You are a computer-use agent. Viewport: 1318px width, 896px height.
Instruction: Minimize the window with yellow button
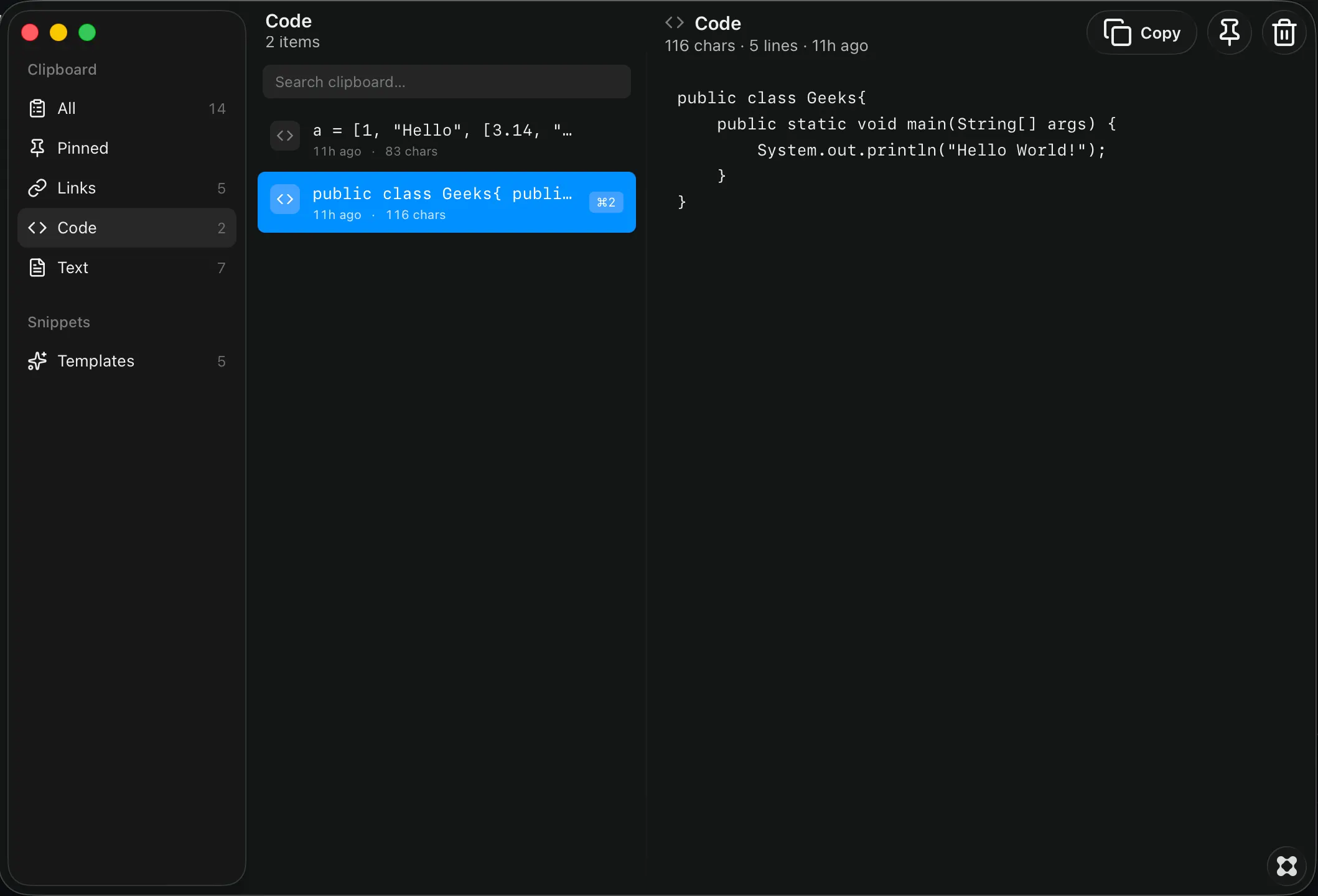coord(58,32)
